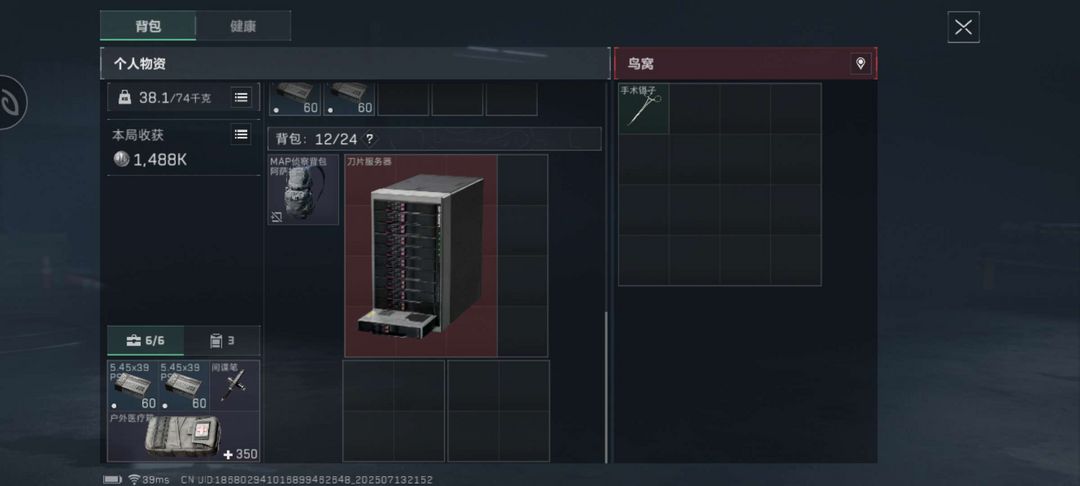
Task: Select the 户外医疗箱 medical kit item
Action: point(184,436)
